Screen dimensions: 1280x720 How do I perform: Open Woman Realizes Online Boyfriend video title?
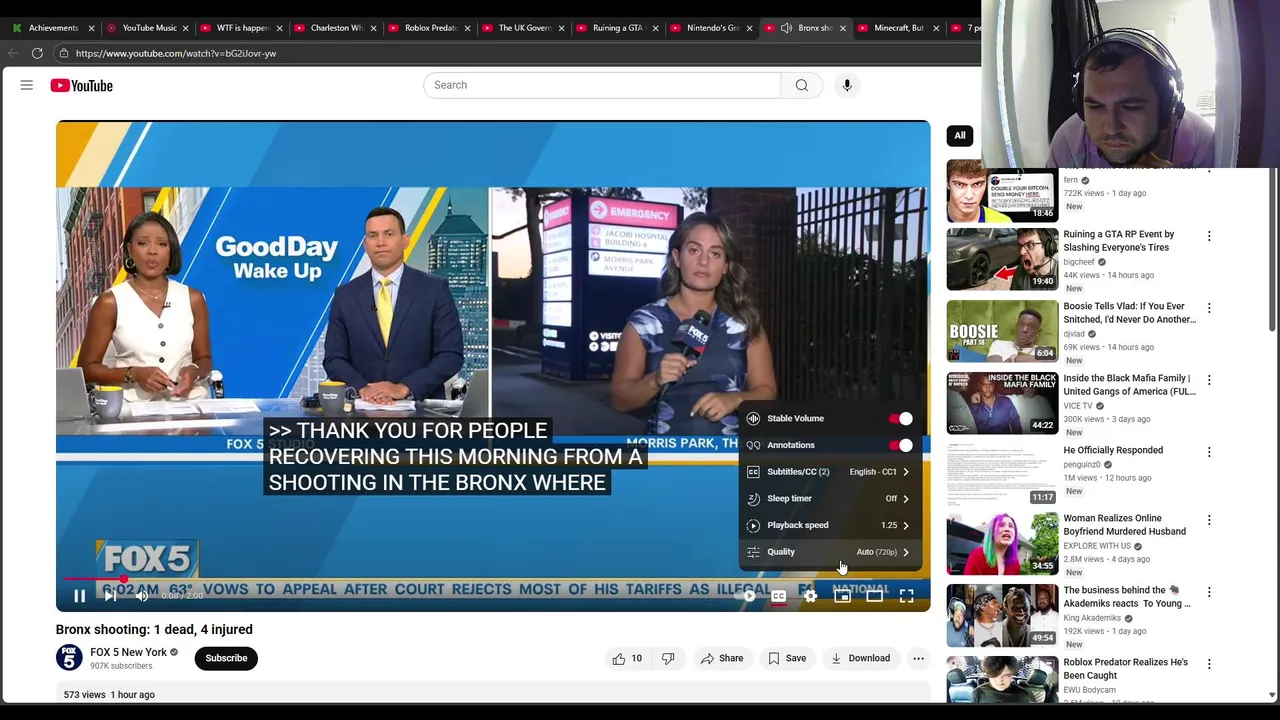pyautogui.click(x=1125, y=525)
